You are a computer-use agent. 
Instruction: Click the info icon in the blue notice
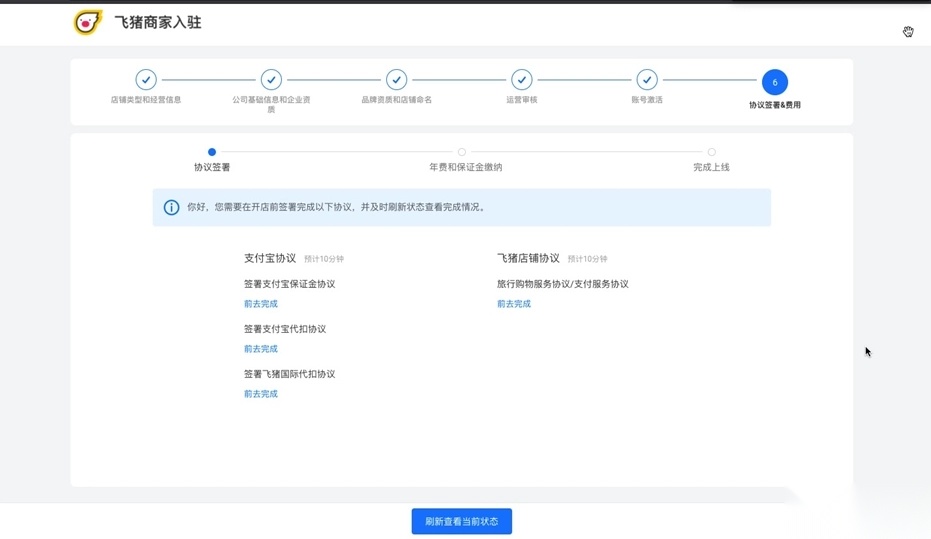(x=171, y=207)
